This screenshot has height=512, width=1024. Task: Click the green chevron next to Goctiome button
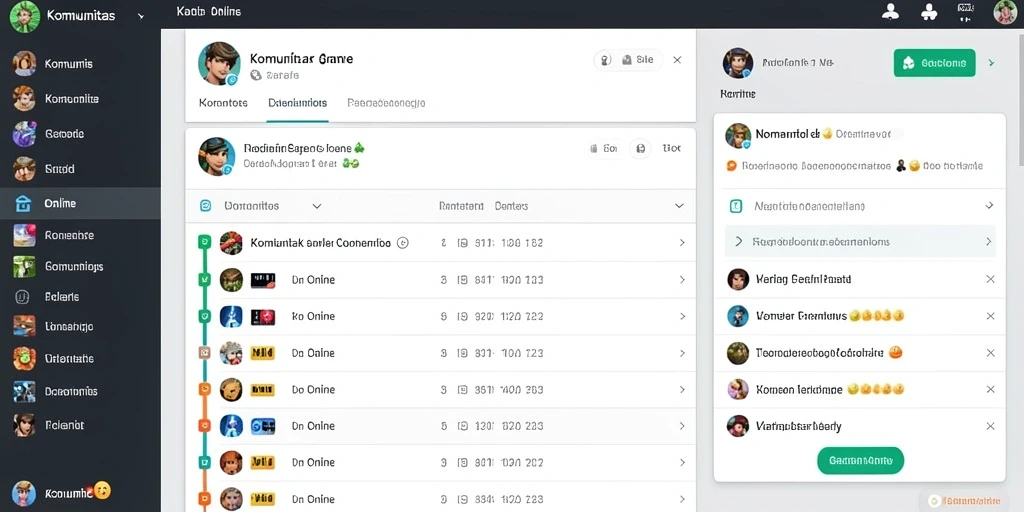click(x=991, y=63)
